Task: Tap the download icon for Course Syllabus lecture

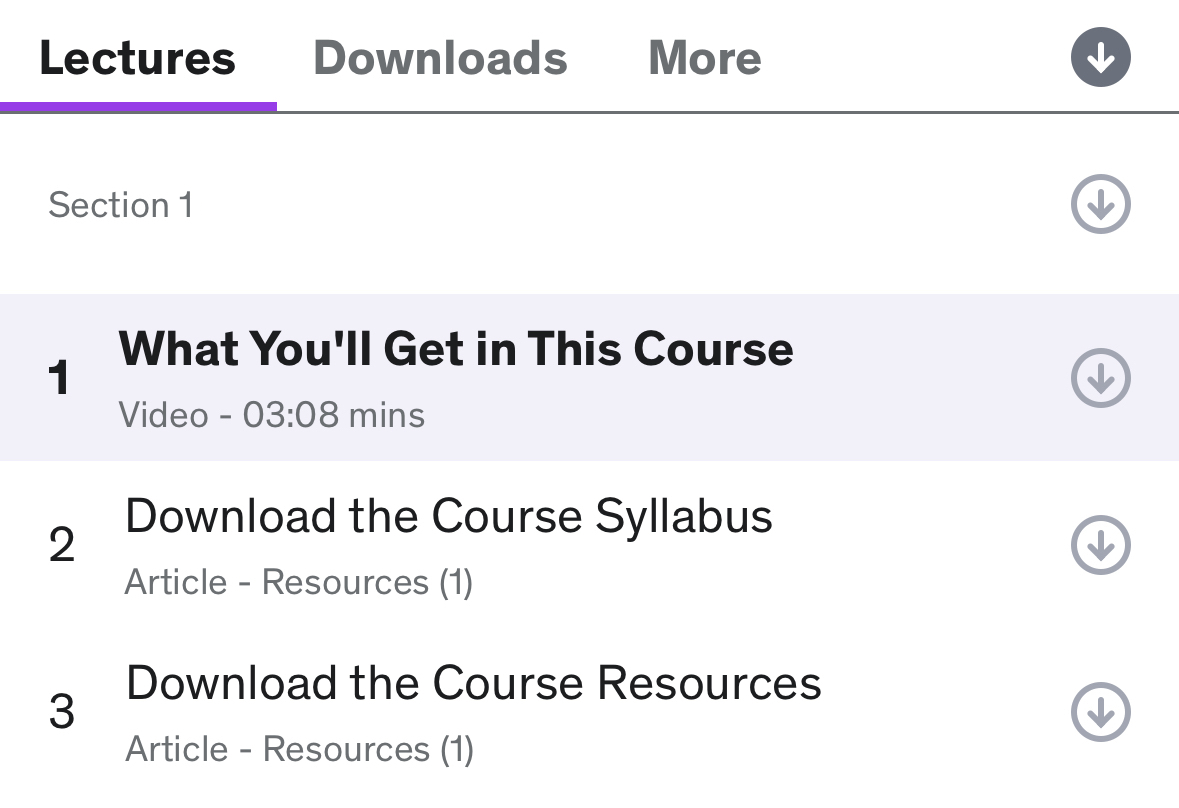Action: pos(1100,545)
